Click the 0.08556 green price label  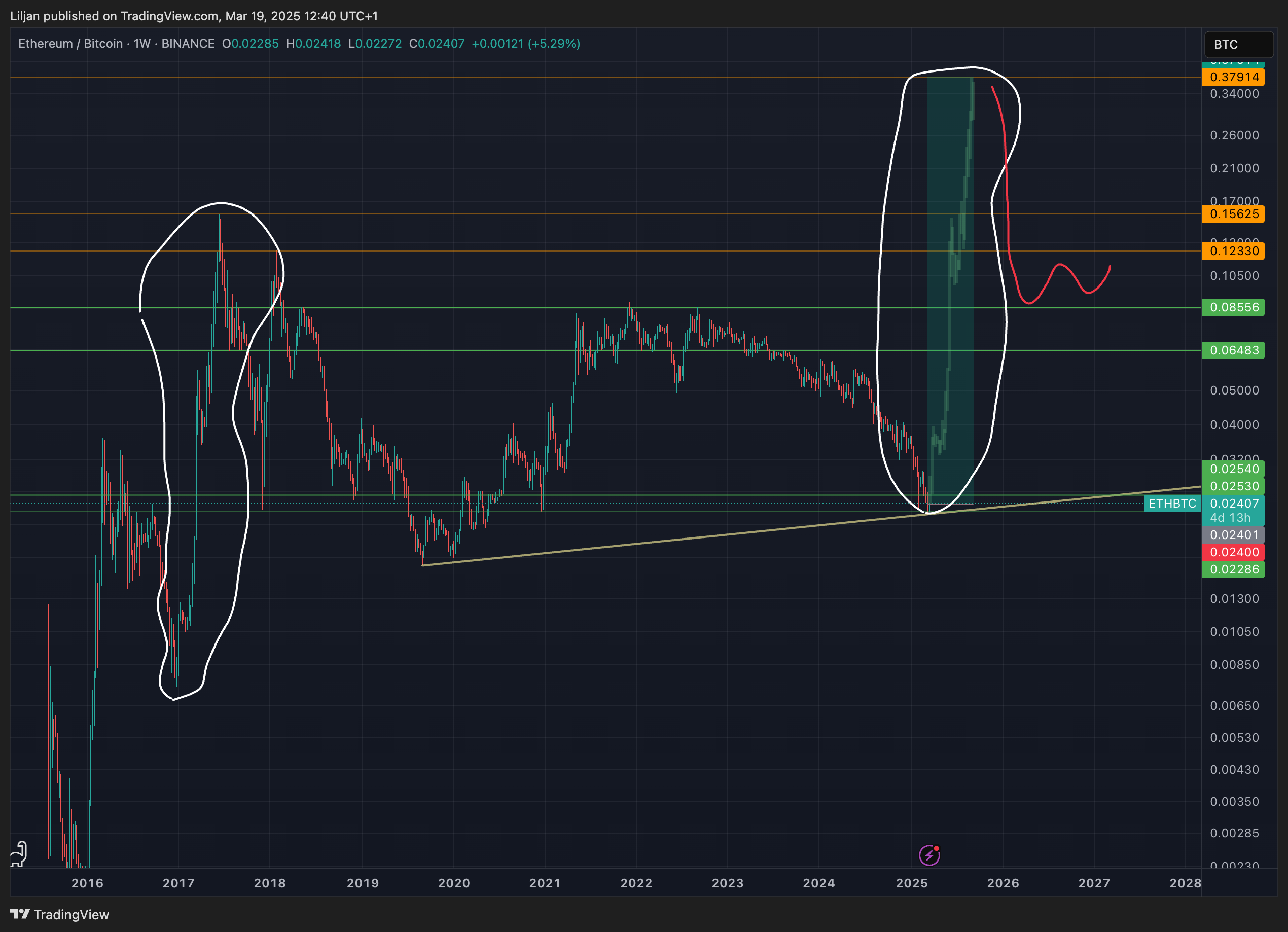coord(1233,307)
